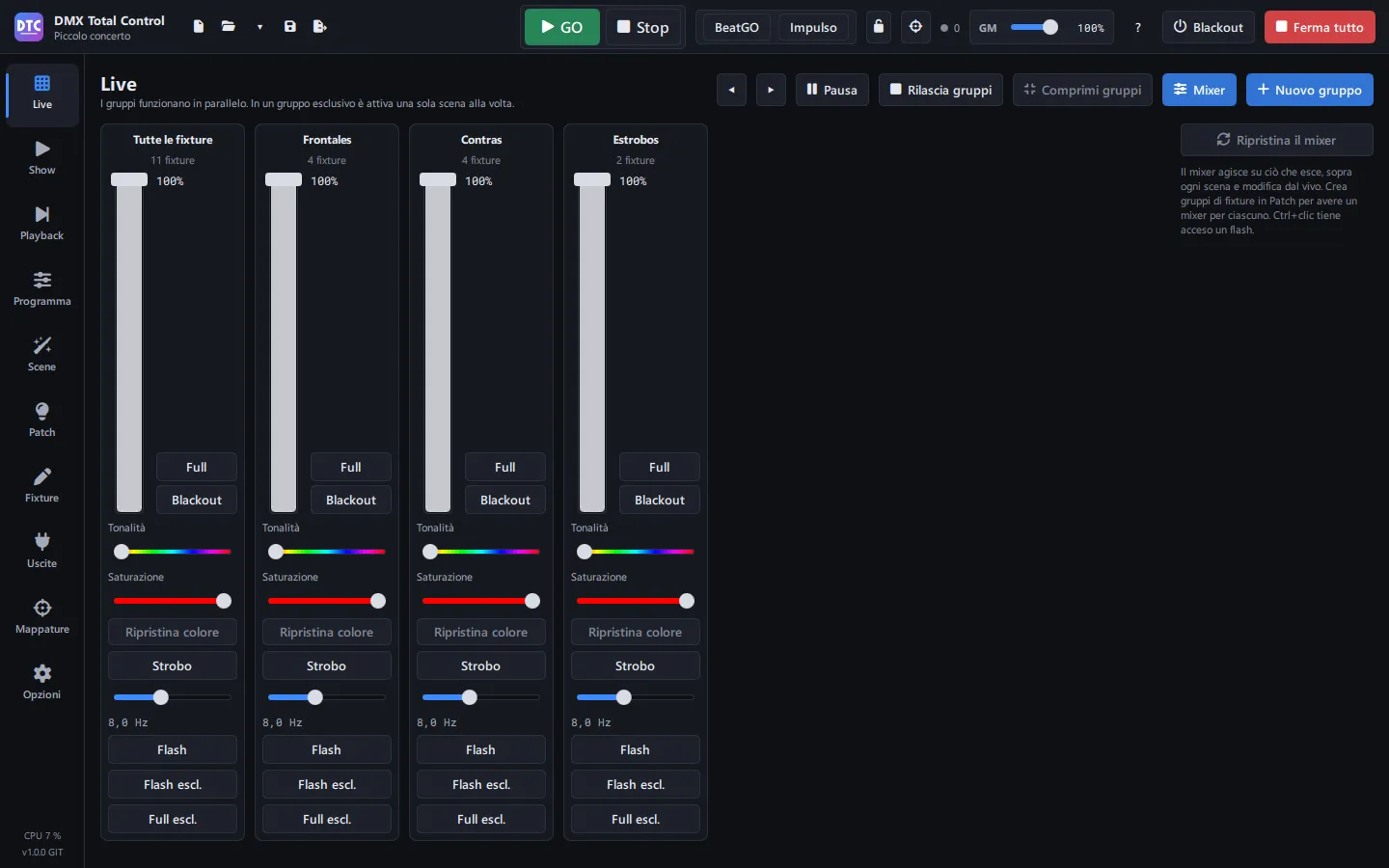Click the DTC application logo
The image size is (1389, 868).
tap(29, 27)
